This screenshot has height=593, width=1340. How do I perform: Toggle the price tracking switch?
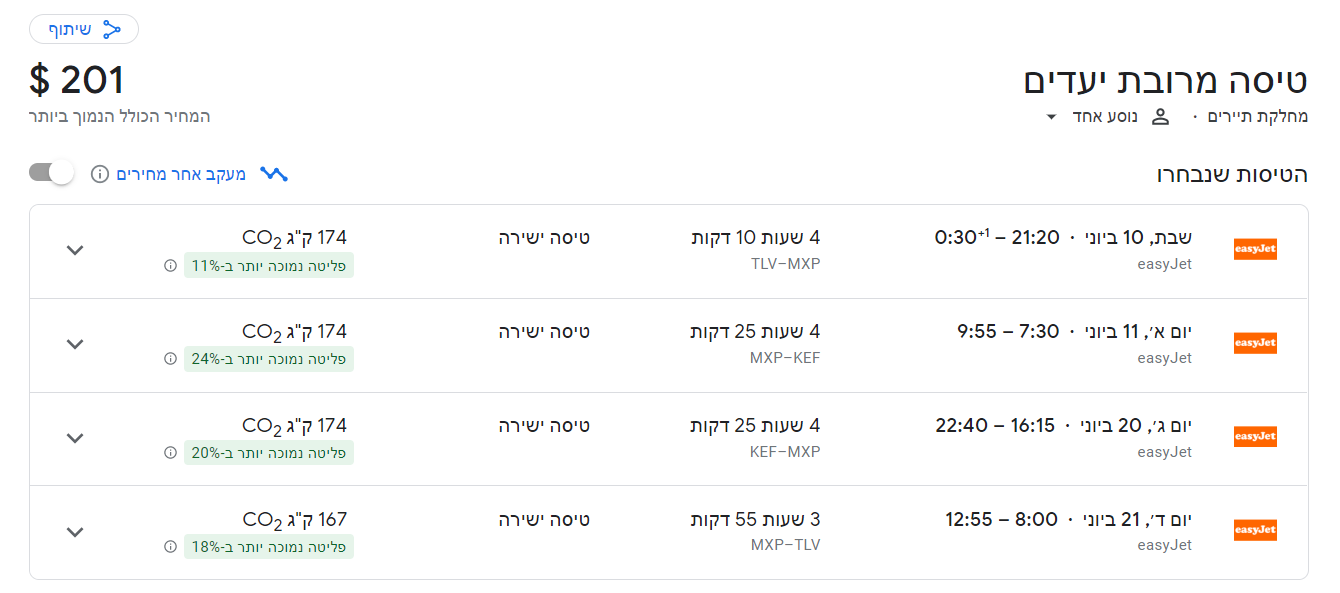click(x=52, y=173)
